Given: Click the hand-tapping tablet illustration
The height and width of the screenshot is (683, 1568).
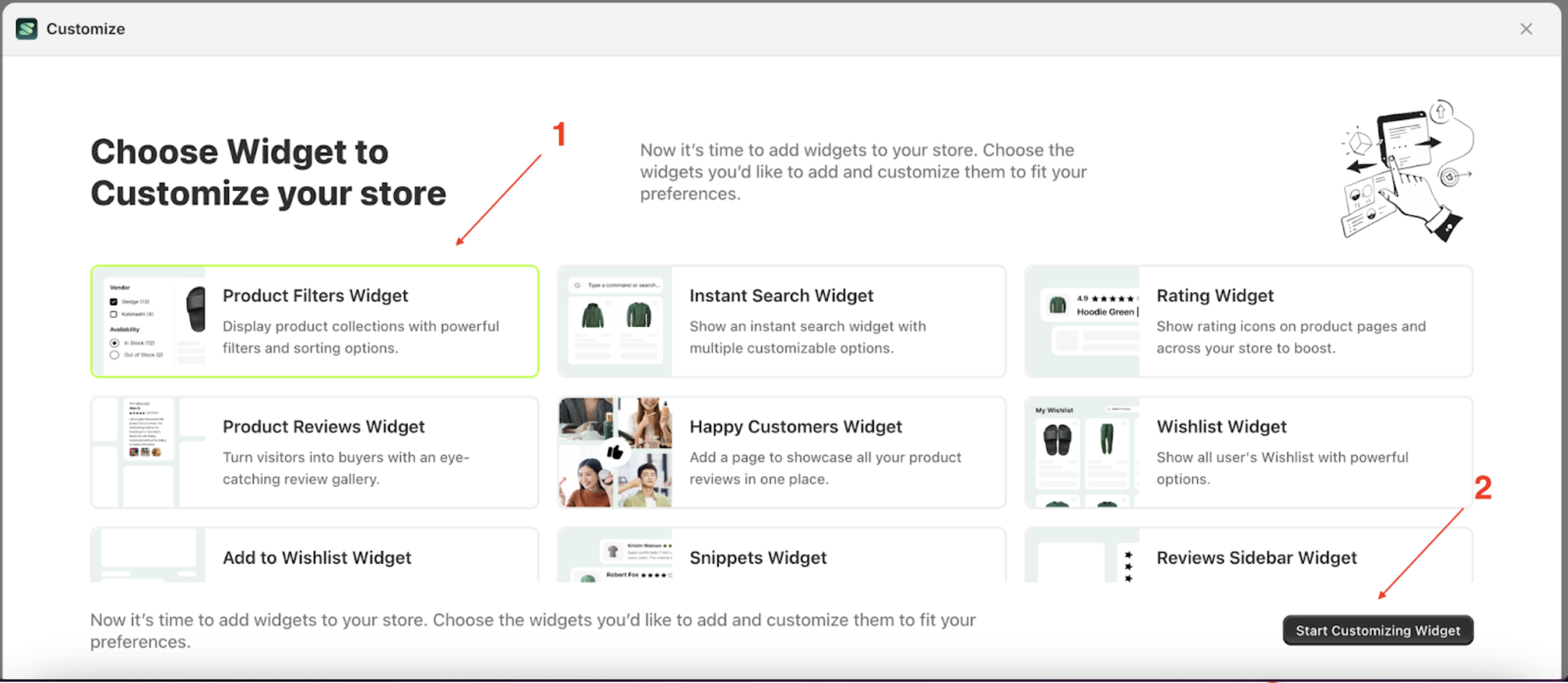Looking at the screenshot, I should tap(1407, 171).
